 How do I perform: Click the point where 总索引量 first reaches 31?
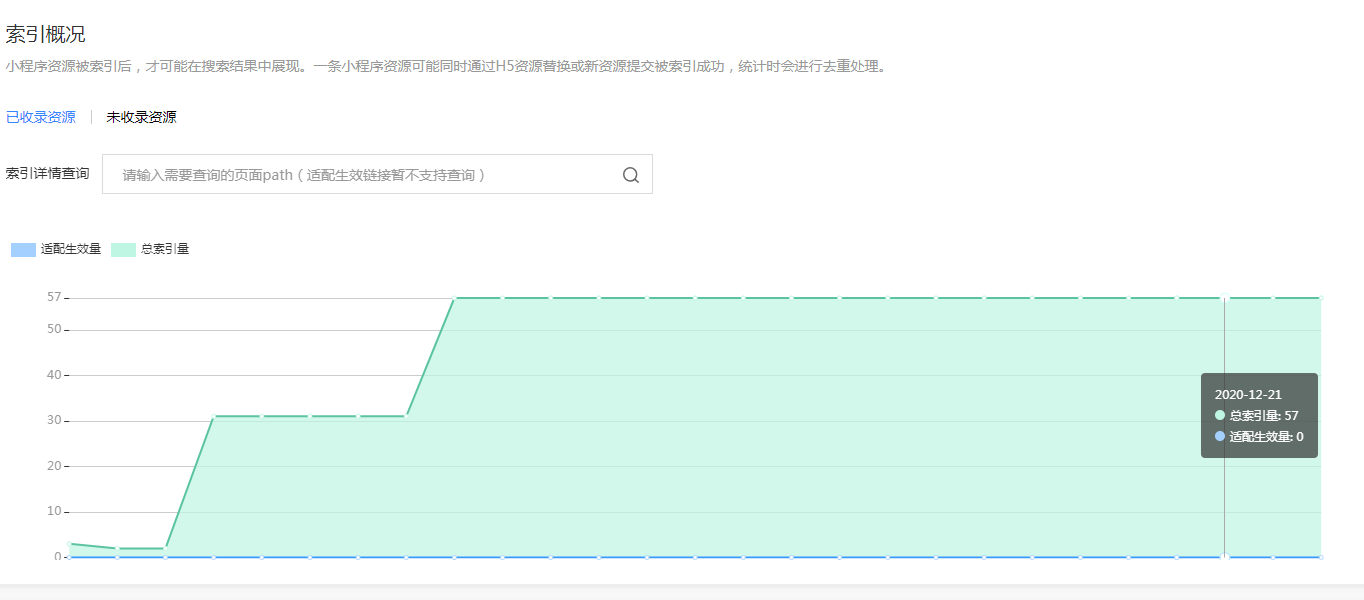pyautogui.click(x=214, y=416)
